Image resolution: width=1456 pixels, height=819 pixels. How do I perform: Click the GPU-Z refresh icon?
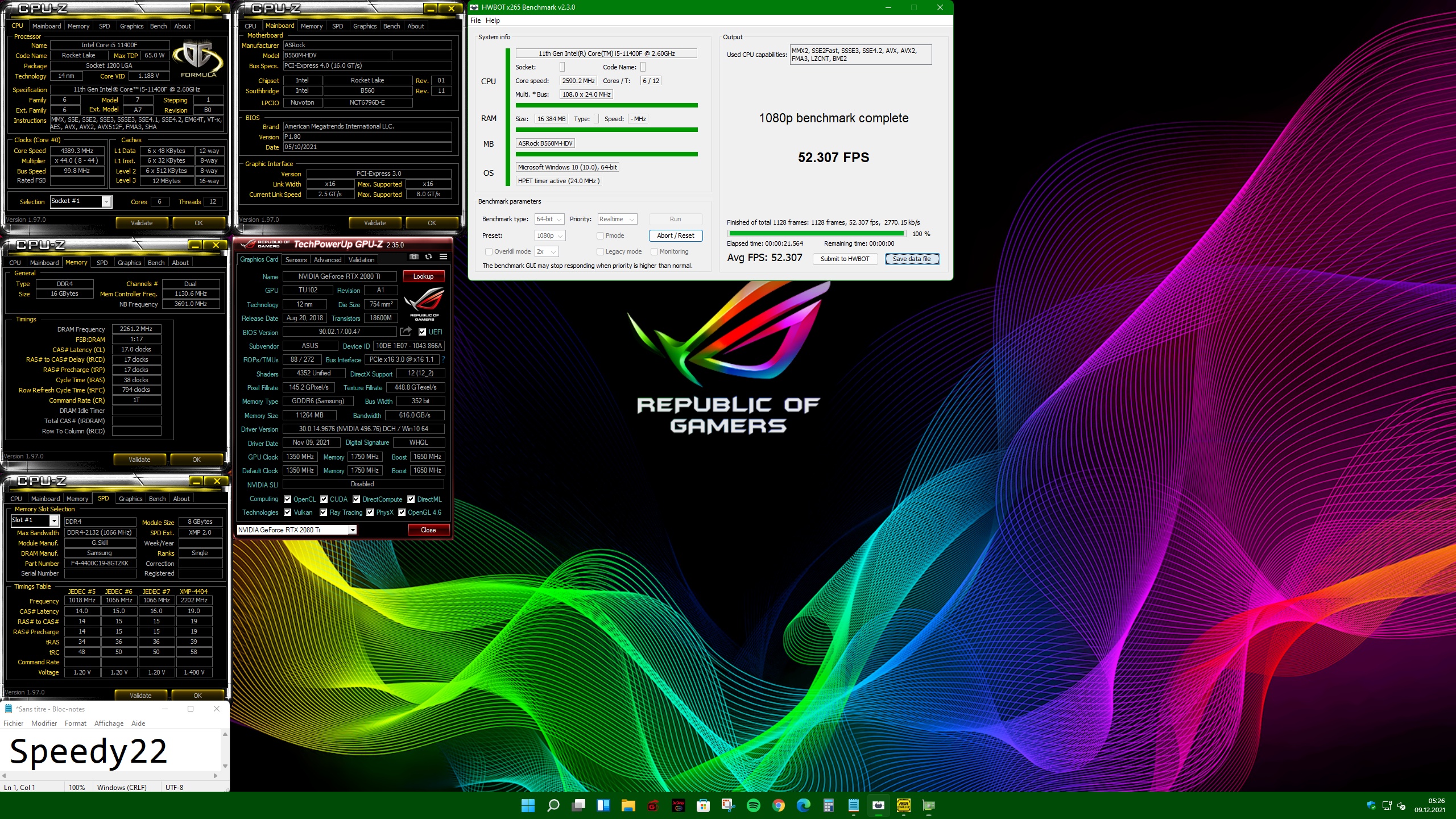428,257
